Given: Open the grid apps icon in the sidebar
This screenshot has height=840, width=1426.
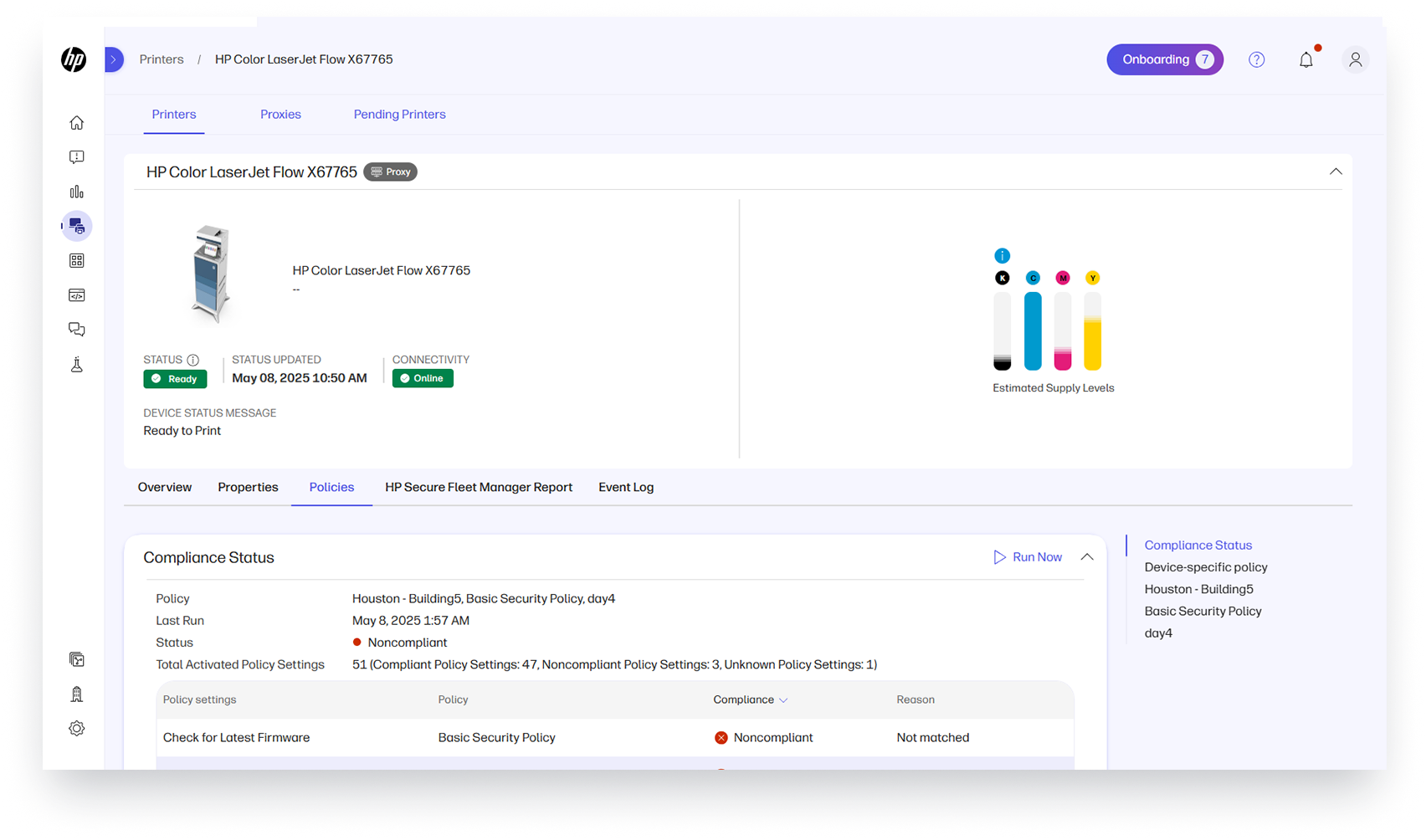Looking at the screenshot, I should pyautogui.click(x=77, y=261).
